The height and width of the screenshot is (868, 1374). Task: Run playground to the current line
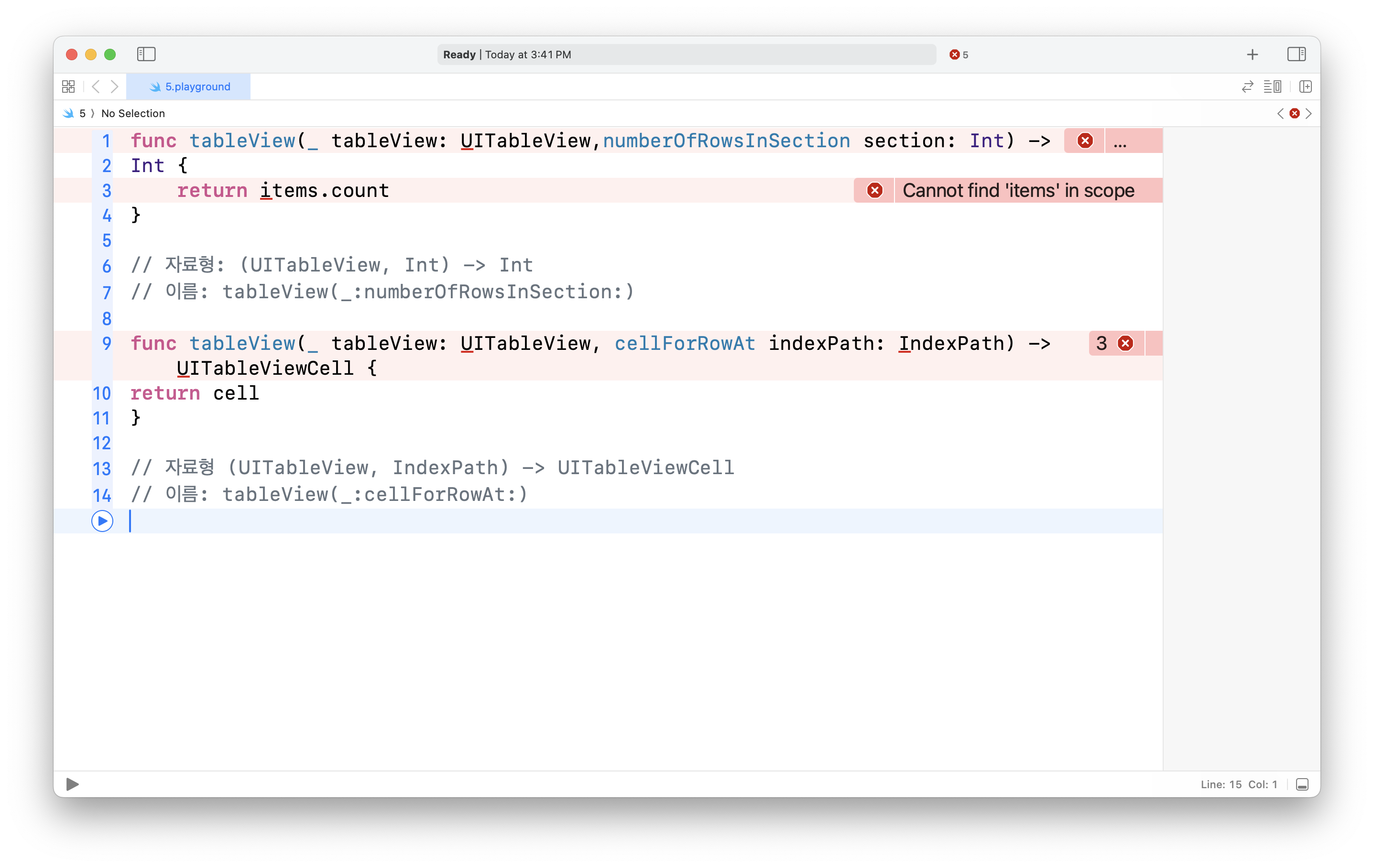102,521
